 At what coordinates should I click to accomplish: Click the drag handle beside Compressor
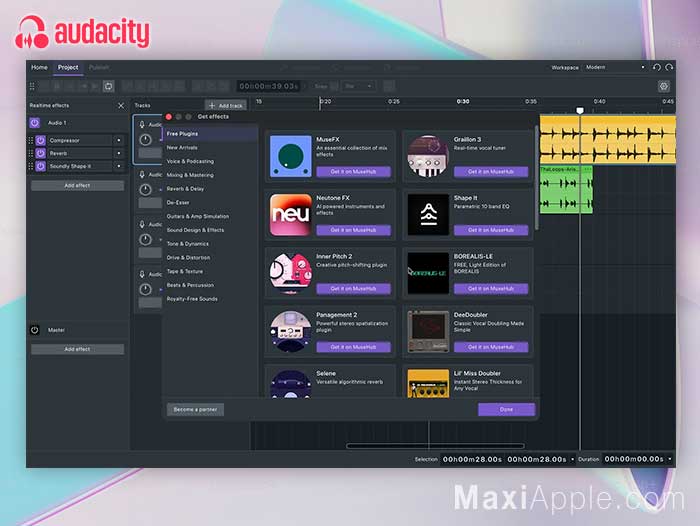pos(31,140)
